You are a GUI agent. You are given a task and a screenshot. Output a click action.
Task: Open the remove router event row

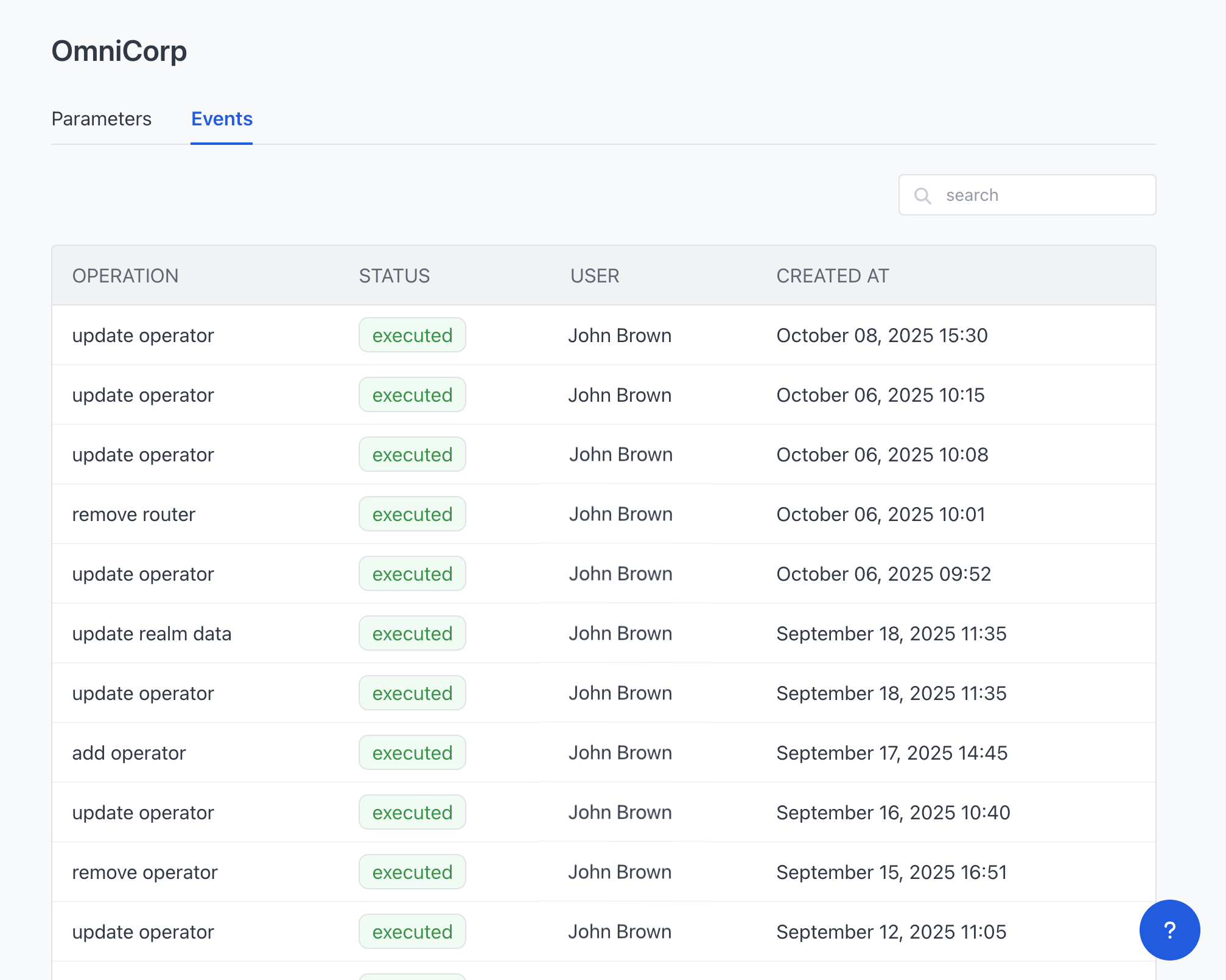[x=134, y=514]
